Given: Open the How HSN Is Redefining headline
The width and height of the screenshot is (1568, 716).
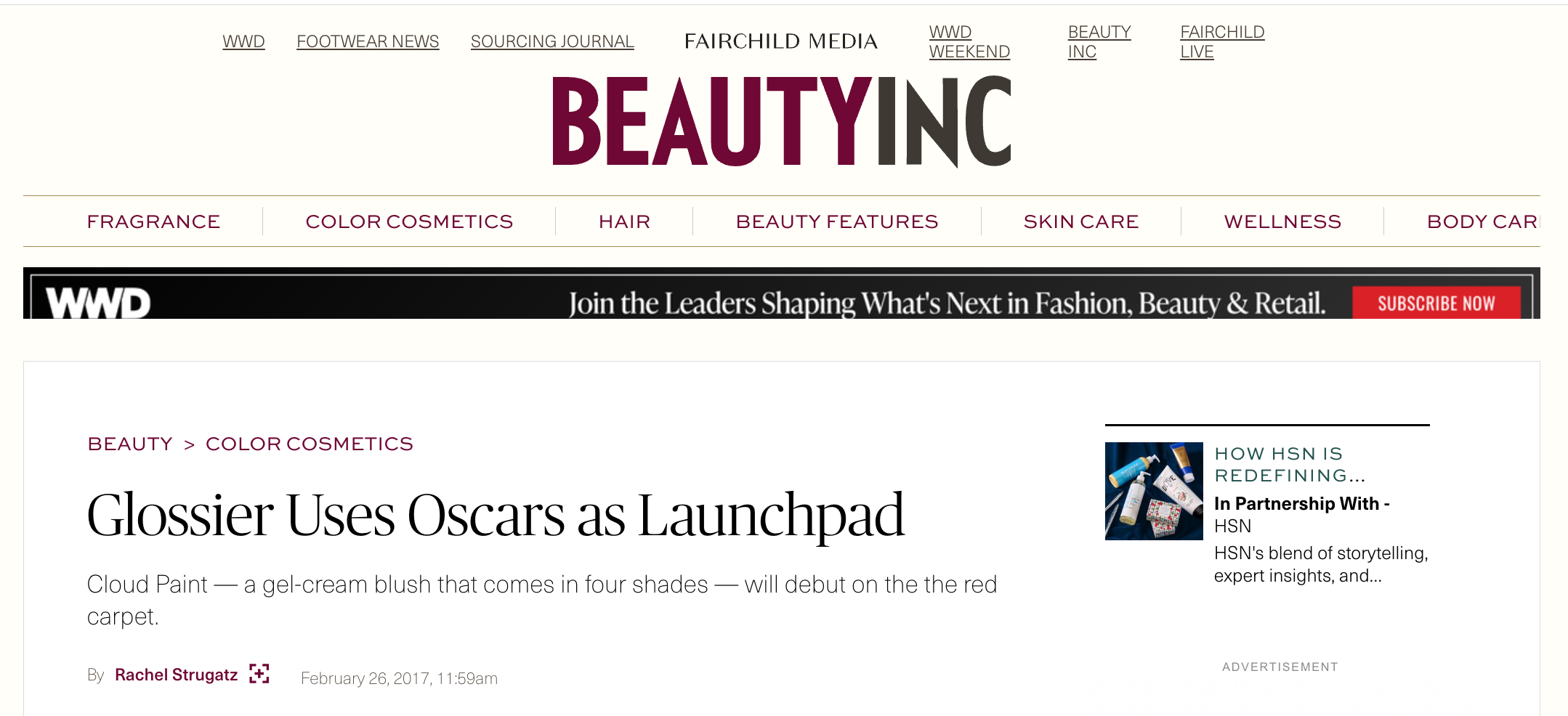Looking at the screenshot, I should pos(1290,464).
